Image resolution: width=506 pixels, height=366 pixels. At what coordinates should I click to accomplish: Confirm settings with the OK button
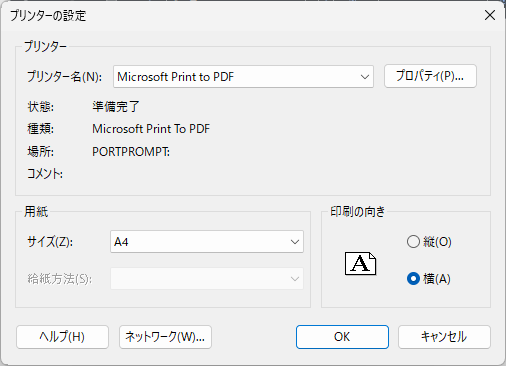[x=342, y=337]
